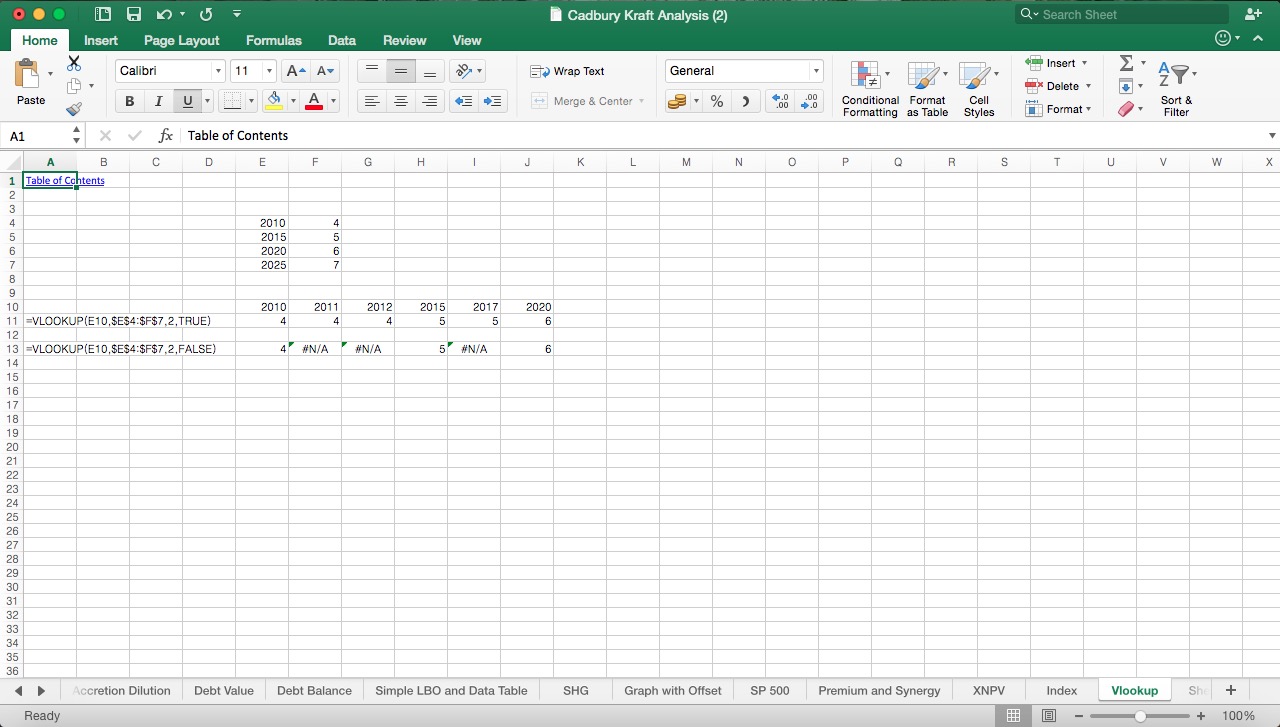Open the Page Layout ribbon tab

pos(181,40)
